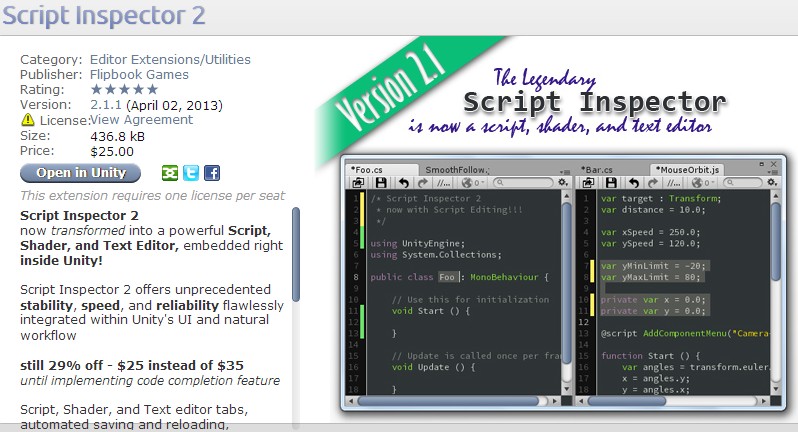Image resolution: width=798 pixels, height=432 pixels.
Task: Click the description panel vertical scrollbar
Action: 296,254
